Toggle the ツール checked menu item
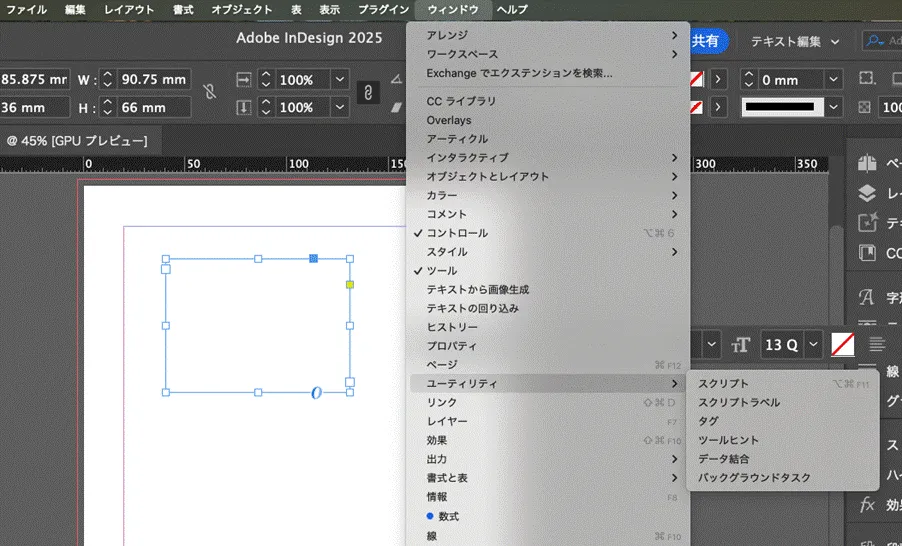The image size is (902, 546). [x=549, y=270]
